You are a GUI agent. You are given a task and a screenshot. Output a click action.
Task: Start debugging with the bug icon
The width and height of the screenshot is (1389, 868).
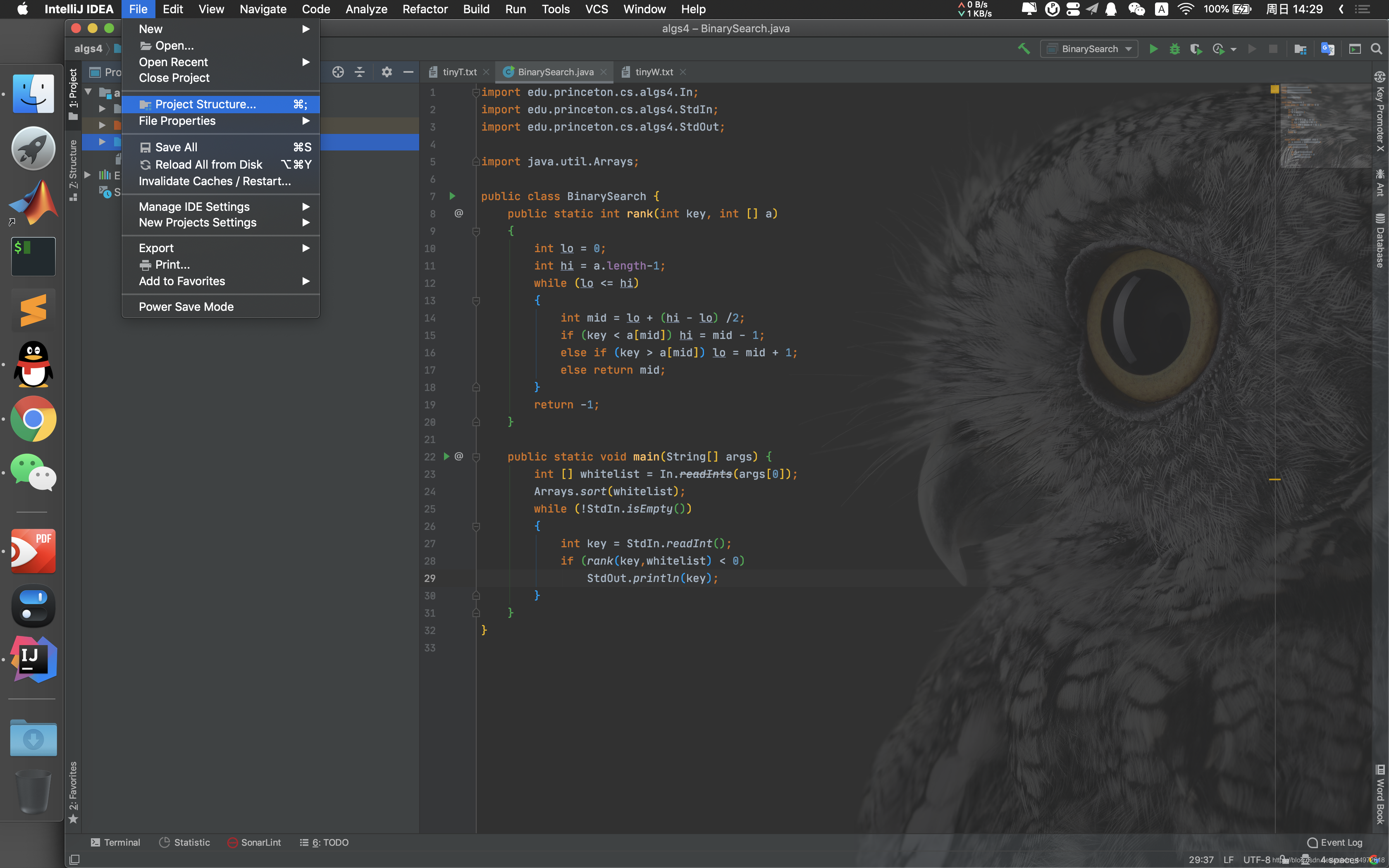[x=1174, y=49]
